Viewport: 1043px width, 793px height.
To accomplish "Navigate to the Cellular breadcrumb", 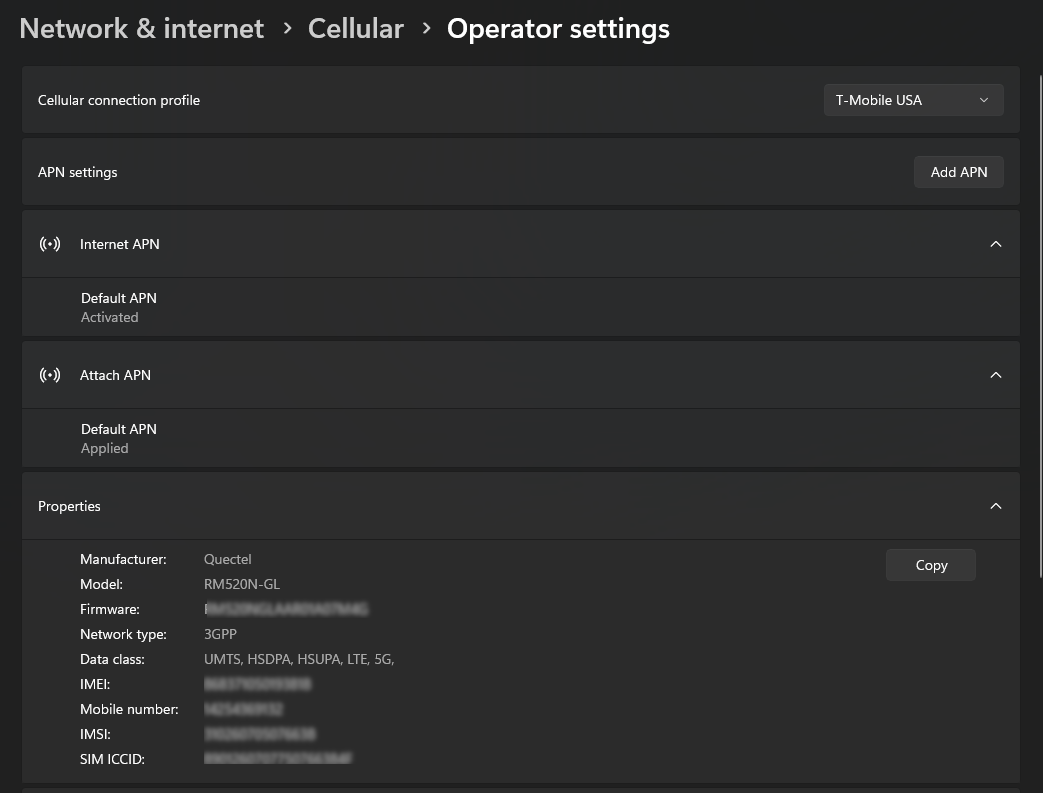I will coord(355,29).
